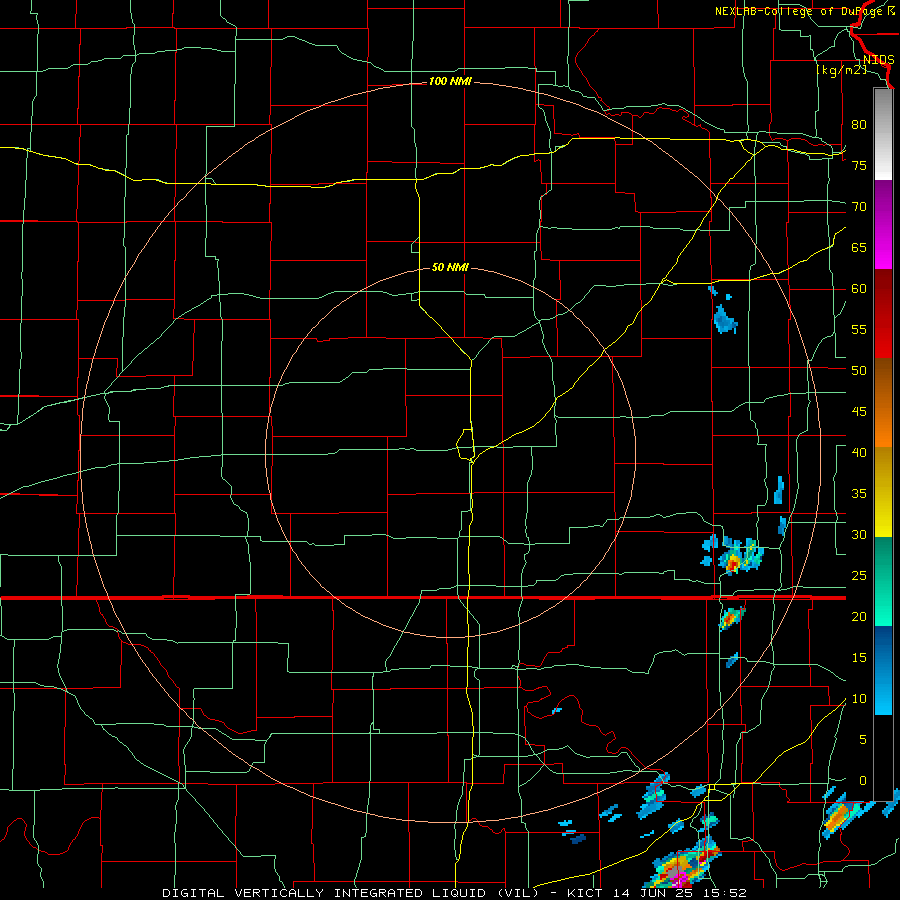The image size is (900, 900).
Task: Select the green segment of the color scale
Action: click(x=883, y=581)
